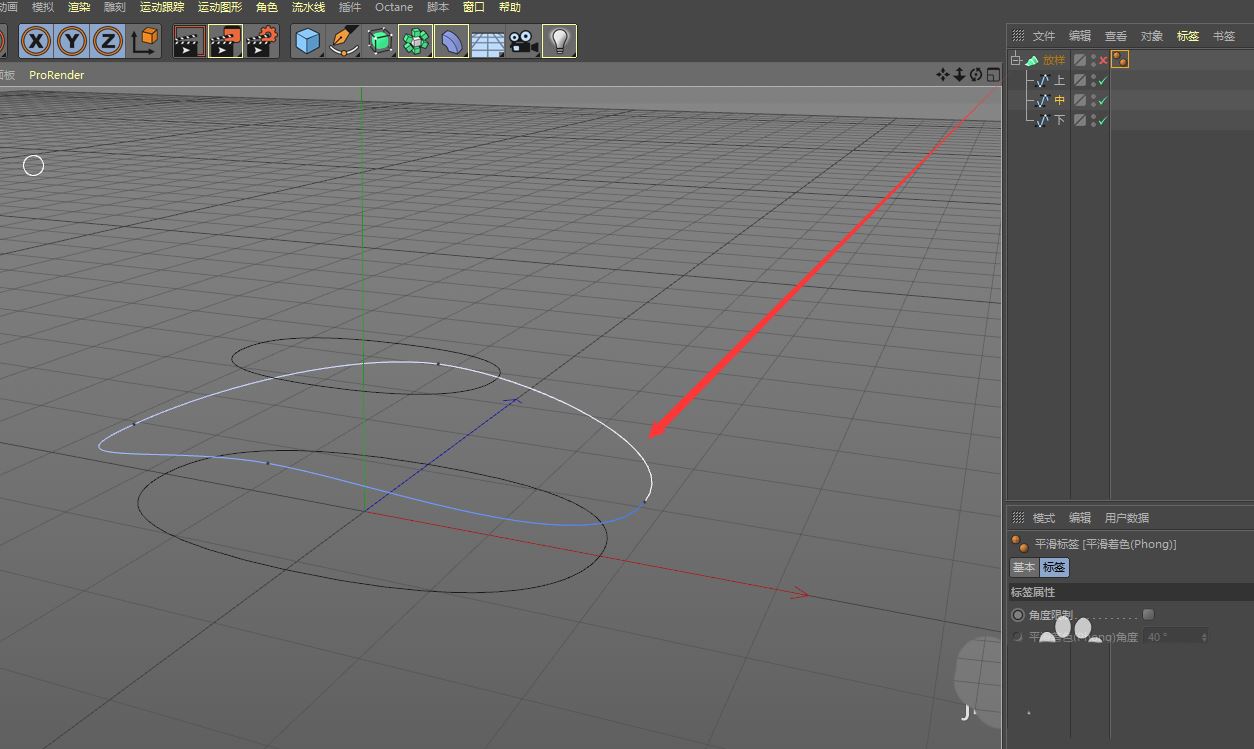Open object manager 标签 menu
Screen dimensions: 1254x749
(1188, 36)
